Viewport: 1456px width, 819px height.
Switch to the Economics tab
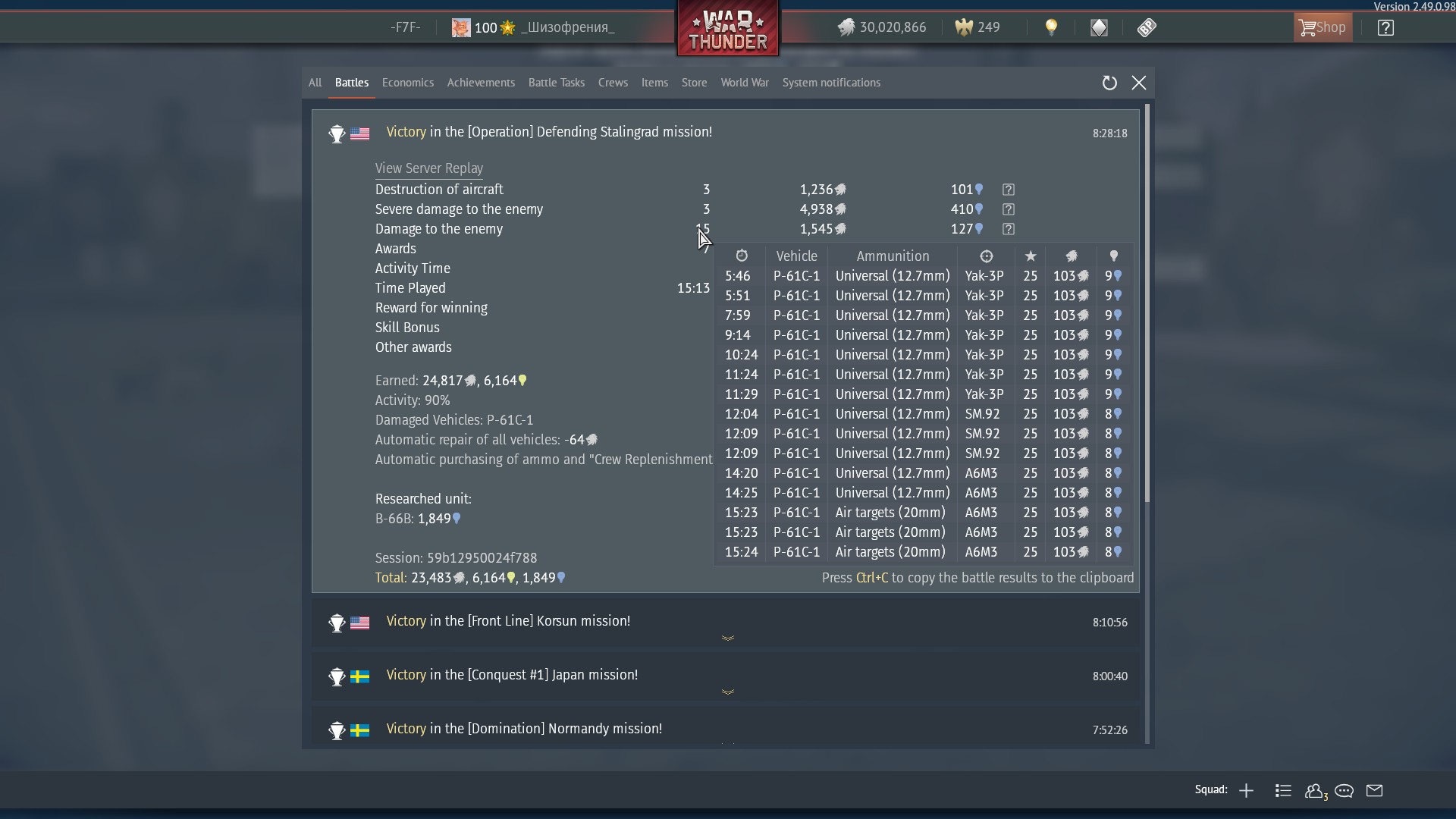pyautogui.click(x=408, y=83)
